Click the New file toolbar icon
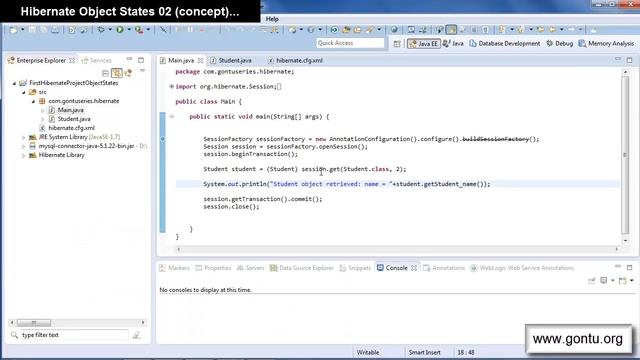 14,30
